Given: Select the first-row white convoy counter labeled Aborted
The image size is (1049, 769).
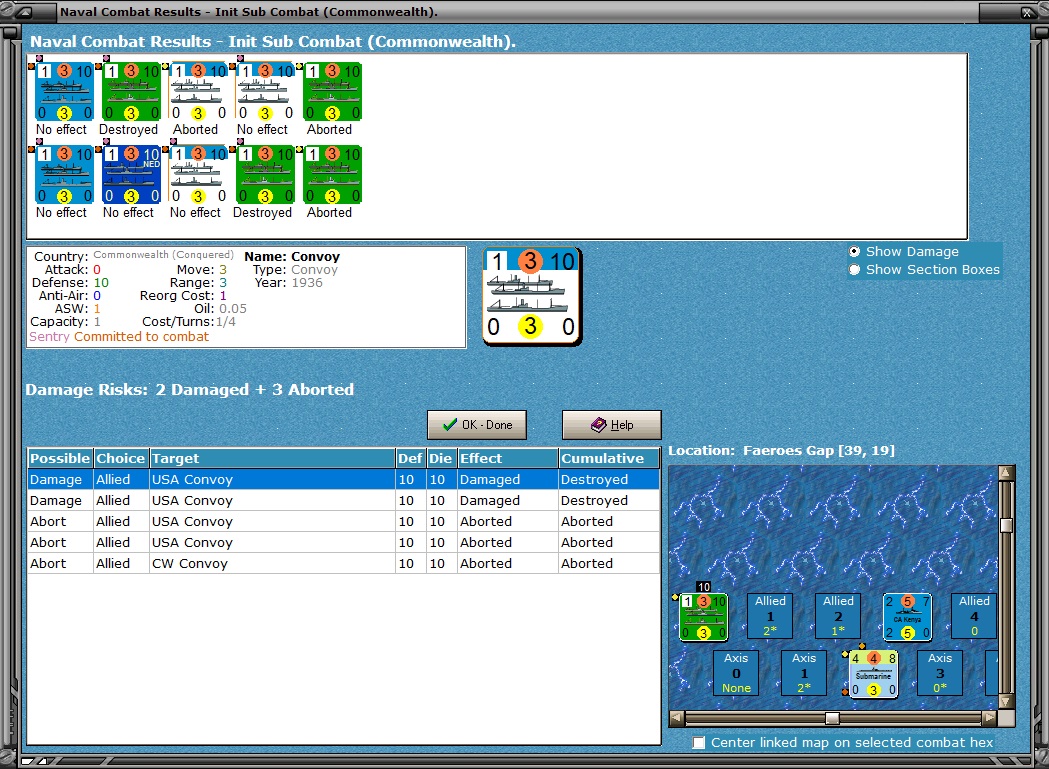Looking at the screenshot, I should click(198, 92).
